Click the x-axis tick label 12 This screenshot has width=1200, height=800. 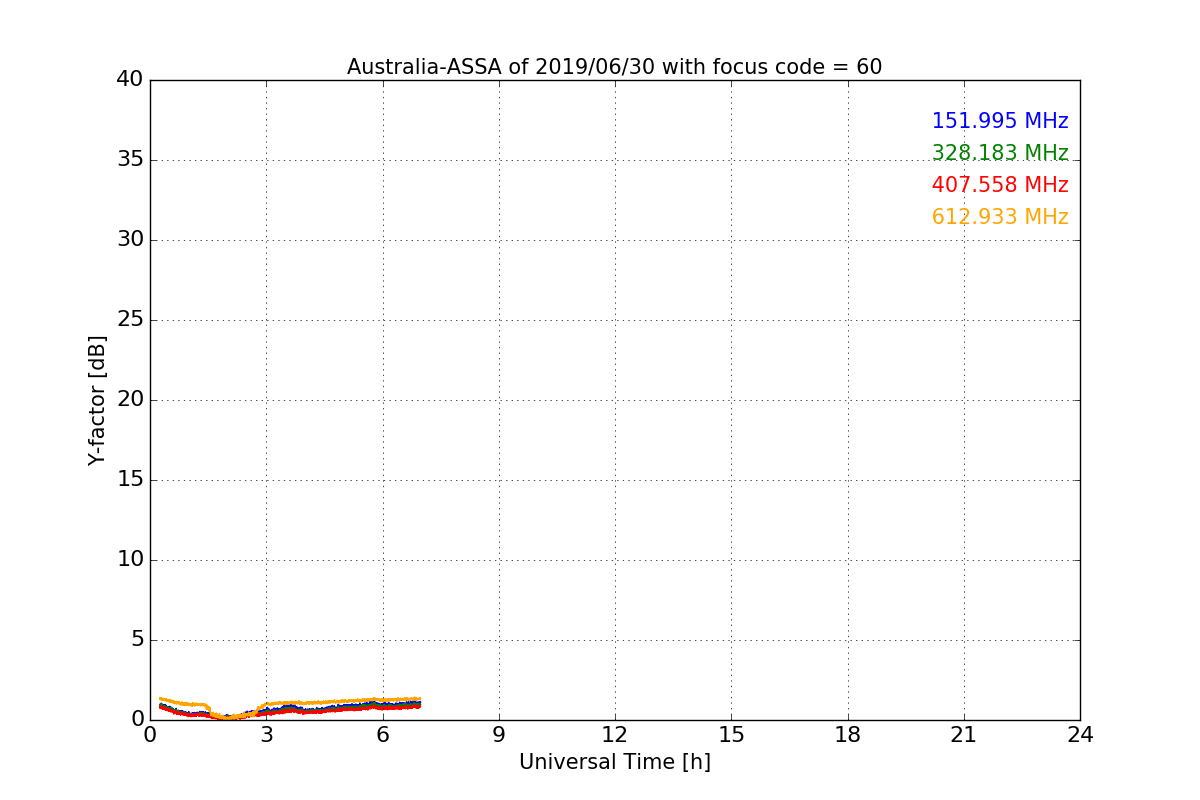[615, 735]
